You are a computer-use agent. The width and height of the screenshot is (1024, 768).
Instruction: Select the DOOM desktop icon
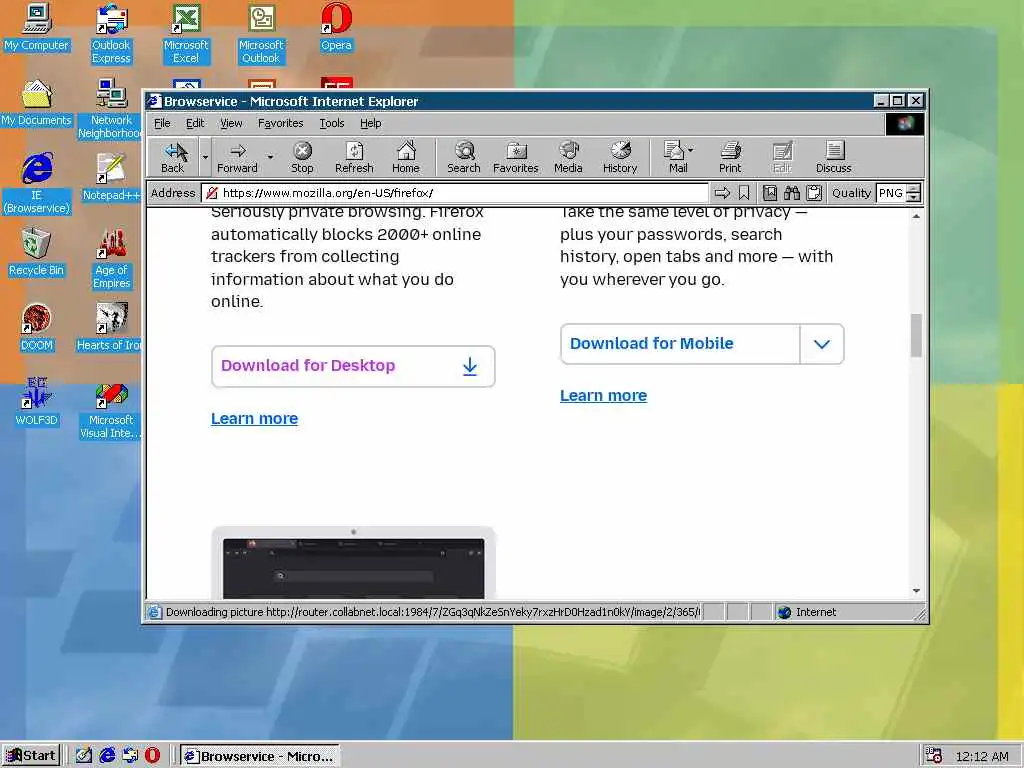pyautogui.click(x=37, y=328)
